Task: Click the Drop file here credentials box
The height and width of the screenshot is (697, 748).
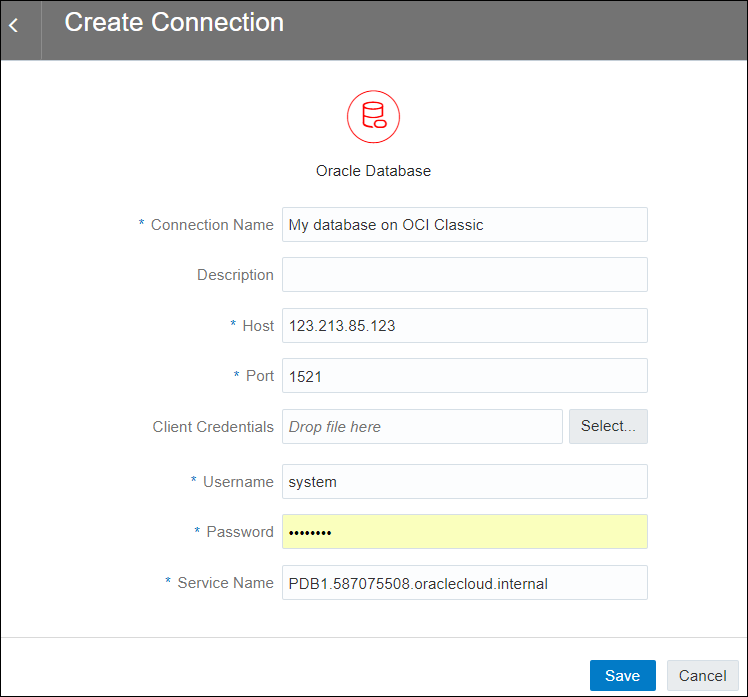Action: (x=422, y=427)
